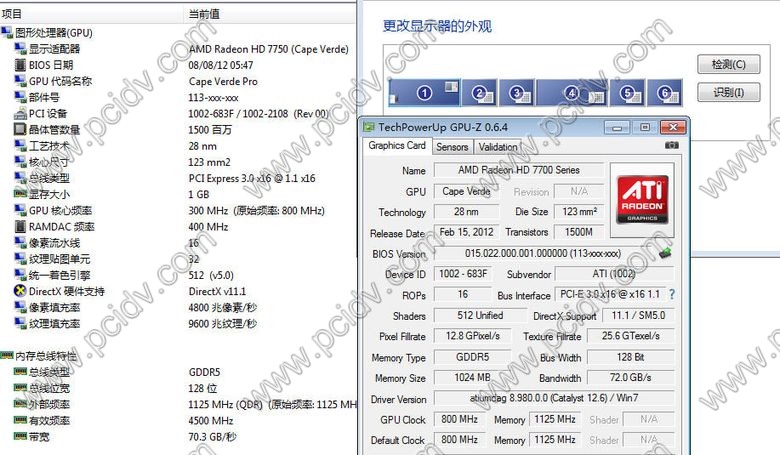Click the Pixel Fillrate field 12.8 GPixel/s

pos(473,336)
